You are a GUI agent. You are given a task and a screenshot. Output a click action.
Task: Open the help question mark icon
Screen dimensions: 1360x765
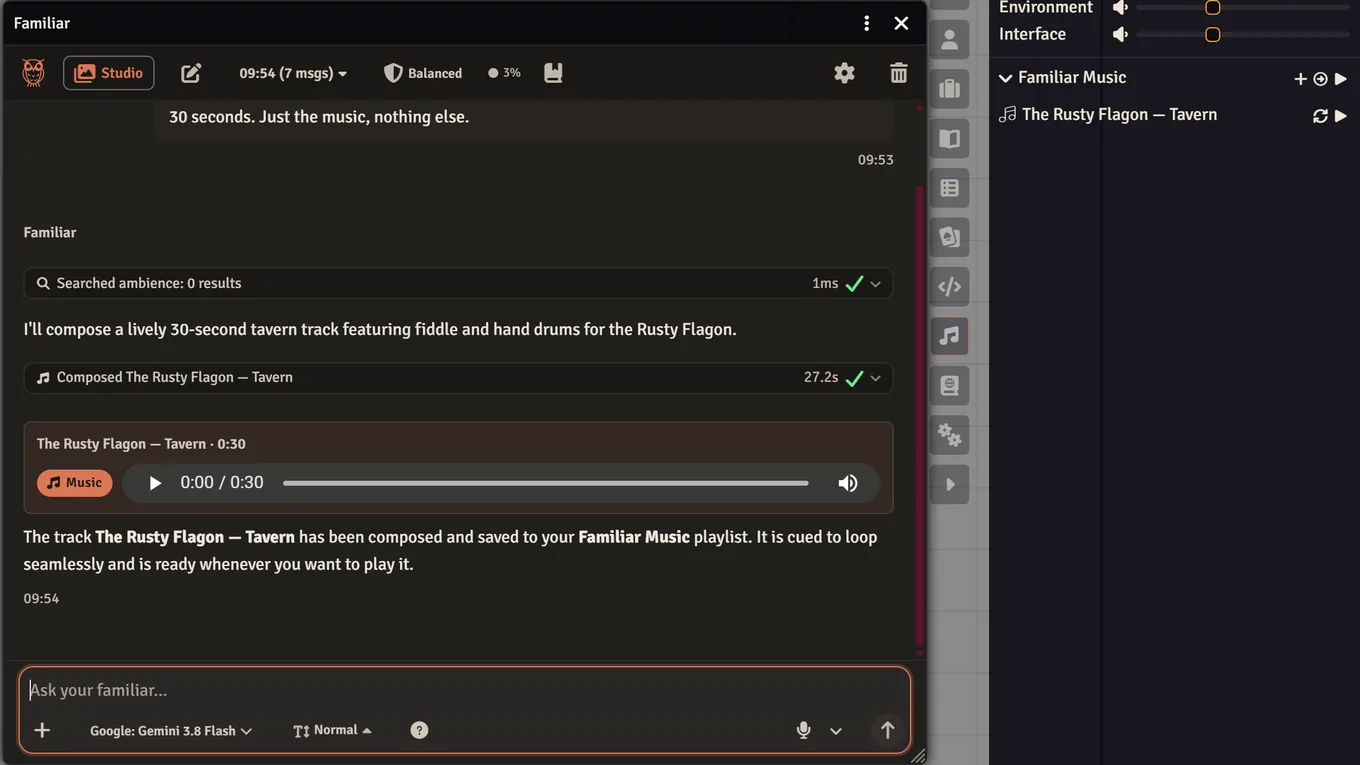pos(419,730)
